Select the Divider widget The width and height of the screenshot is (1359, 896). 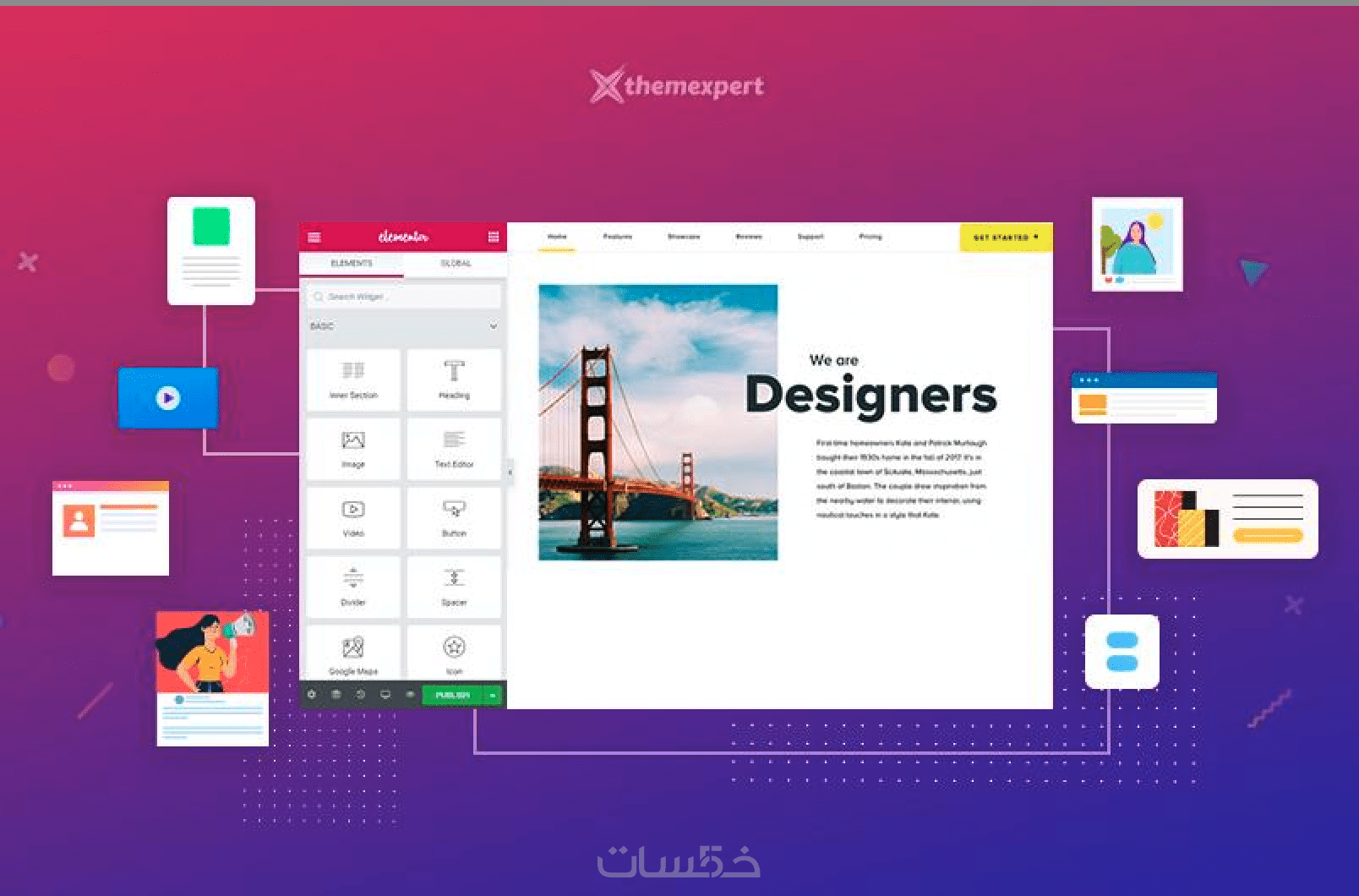353,587
